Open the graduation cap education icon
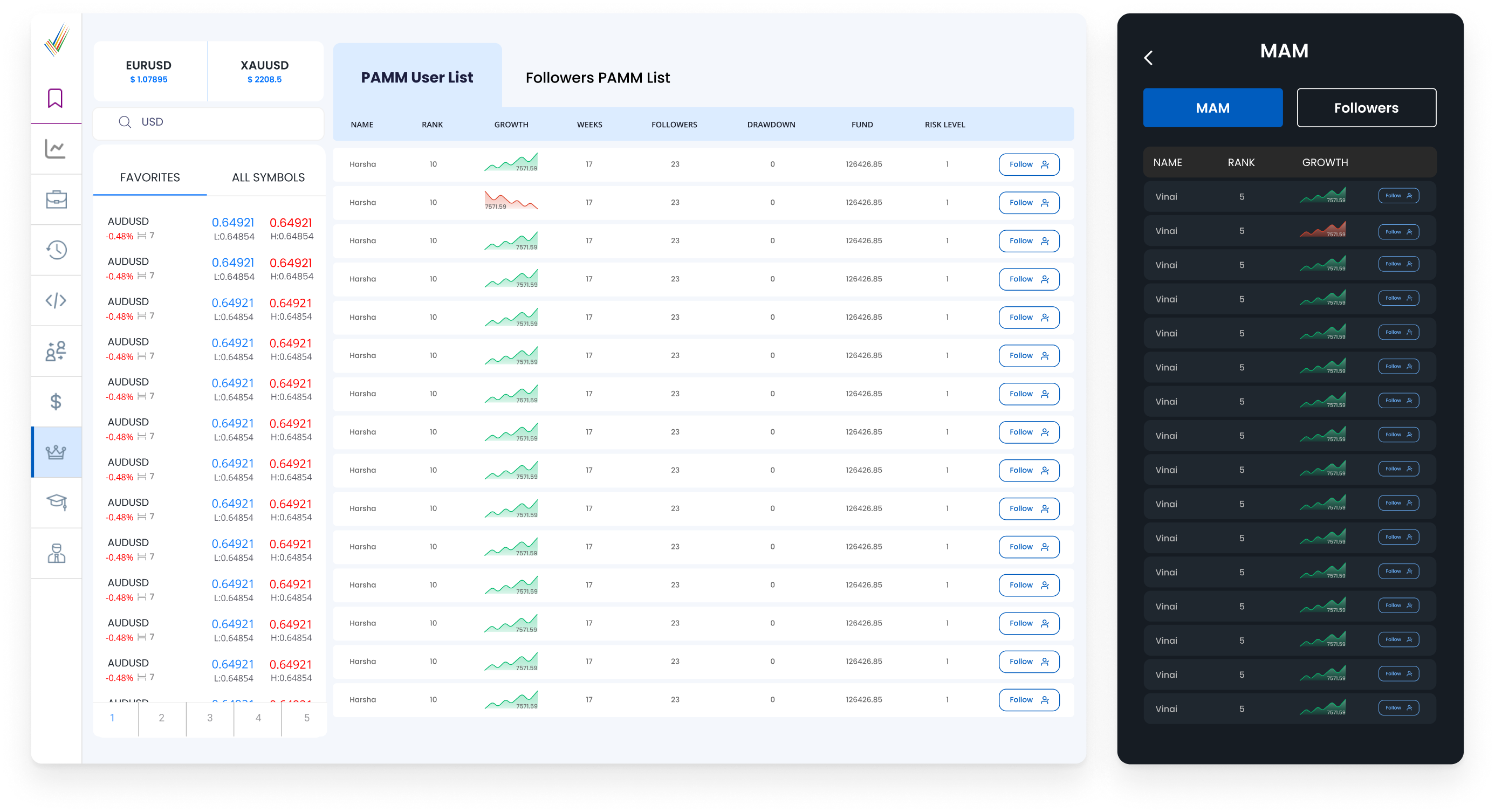 pos(57,503)
